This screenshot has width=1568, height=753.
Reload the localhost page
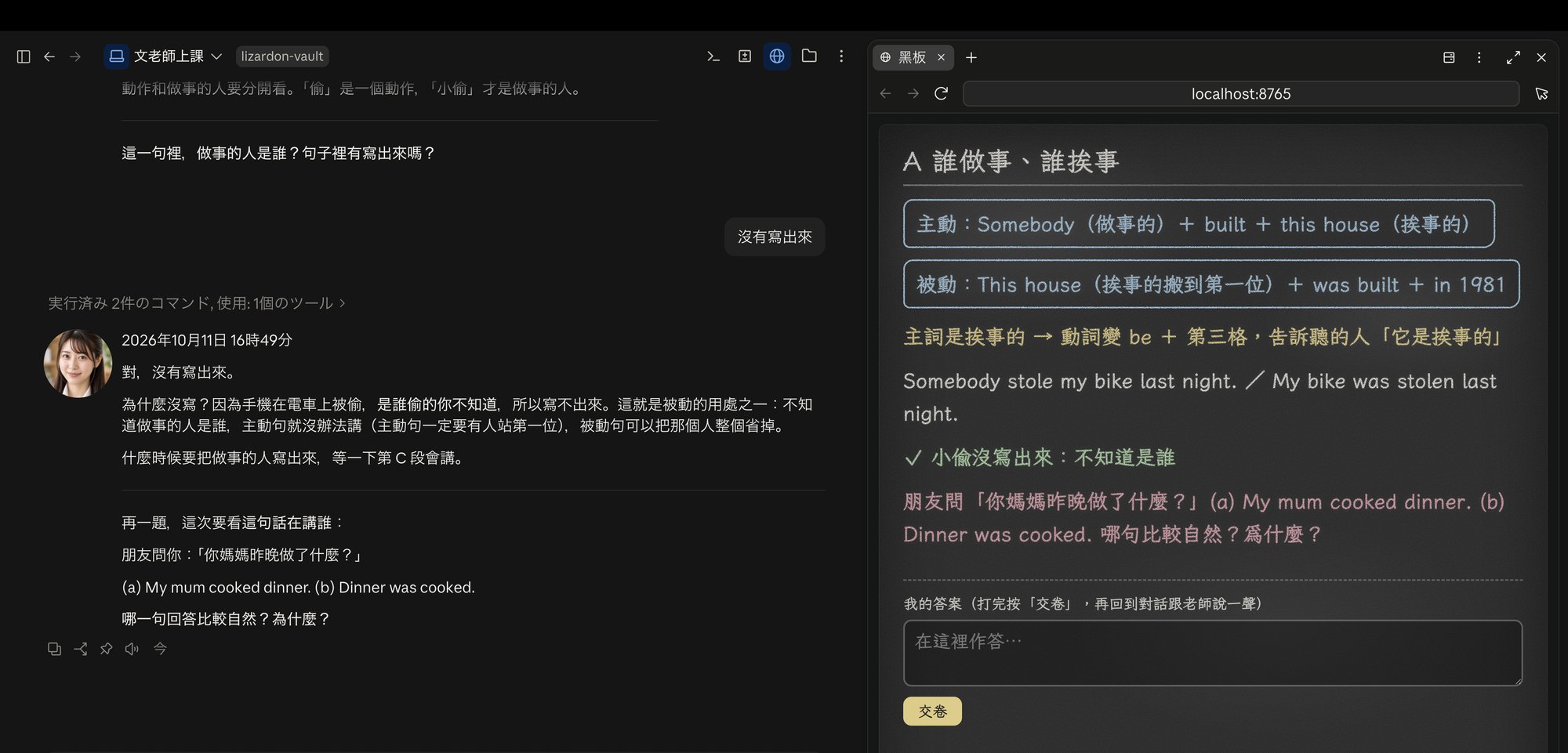pos(942,93)
